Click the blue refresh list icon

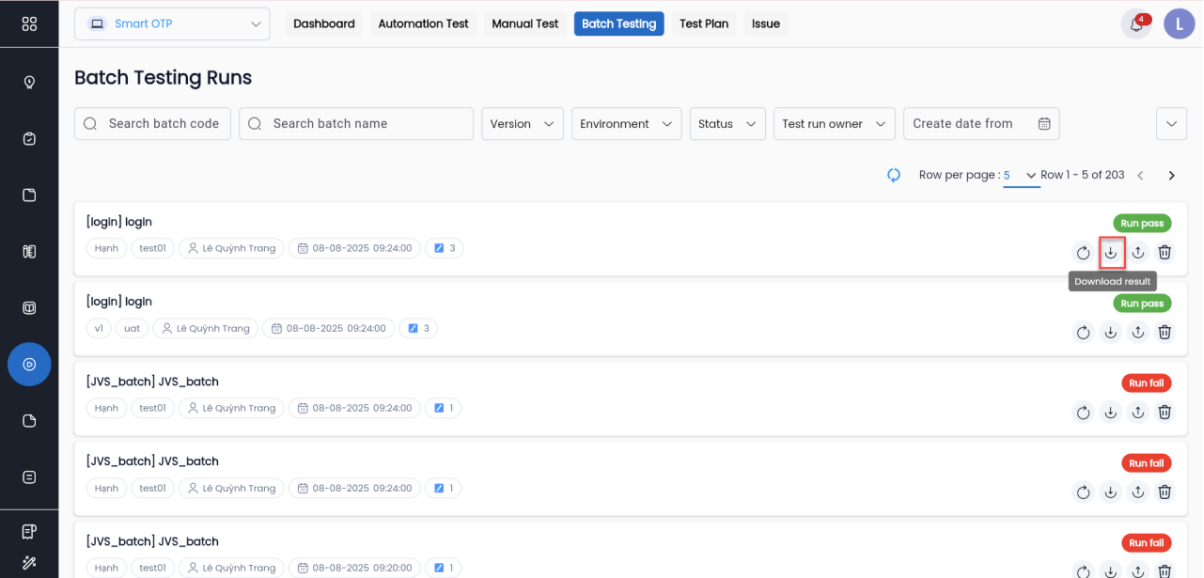(894, 175)
